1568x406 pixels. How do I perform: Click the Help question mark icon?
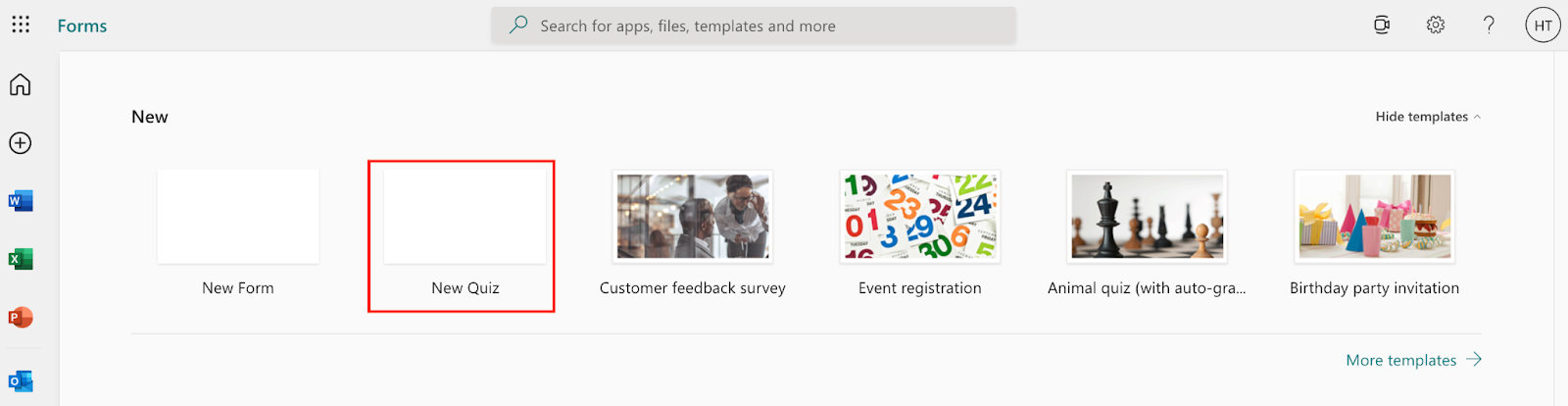(1489, 25)
